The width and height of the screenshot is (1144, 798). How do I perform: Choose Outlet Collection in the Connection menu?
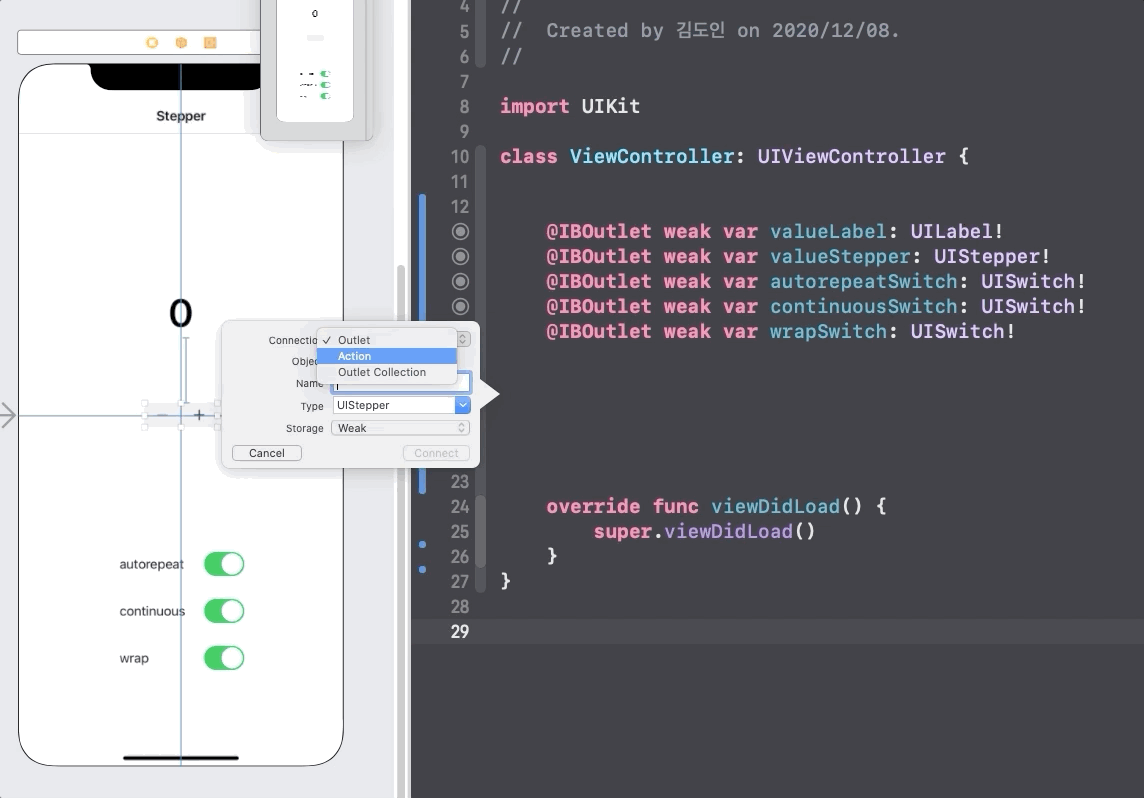[x=387, y=372]
